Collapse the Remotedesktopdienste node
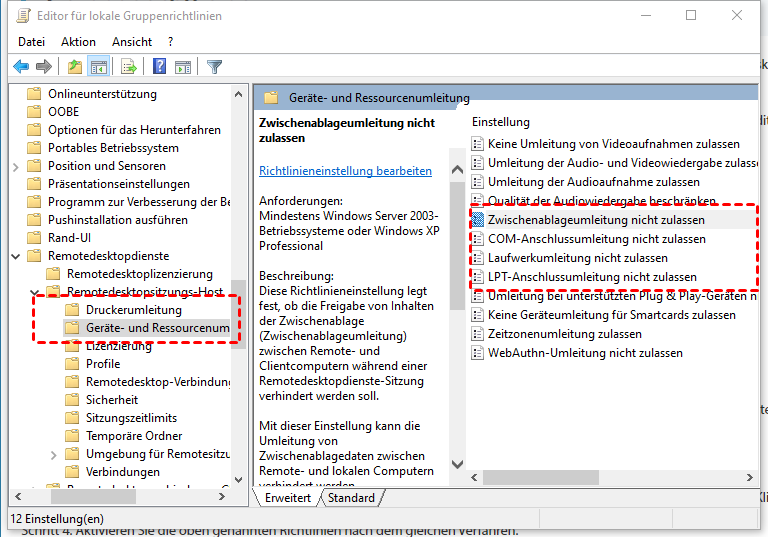The height and width of the screenshot is (537, 768). (16, 256)
